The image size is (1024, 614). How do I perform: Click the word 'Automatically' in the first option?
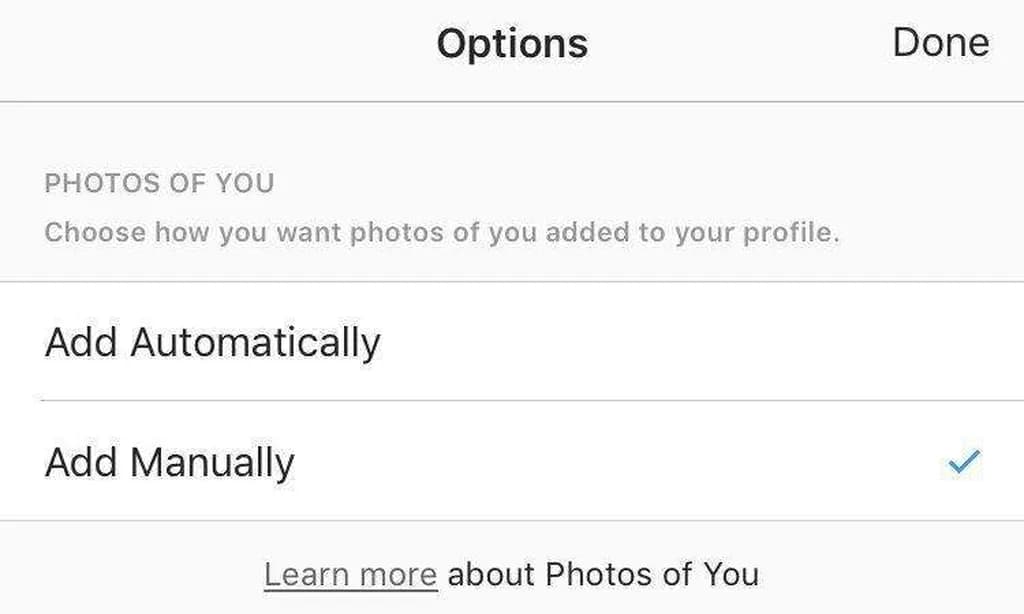tap(256, 343)
